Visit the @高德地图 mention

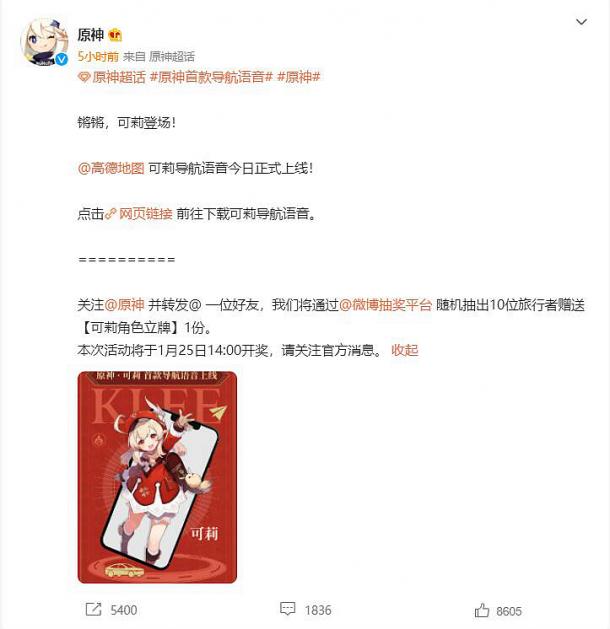111,168
